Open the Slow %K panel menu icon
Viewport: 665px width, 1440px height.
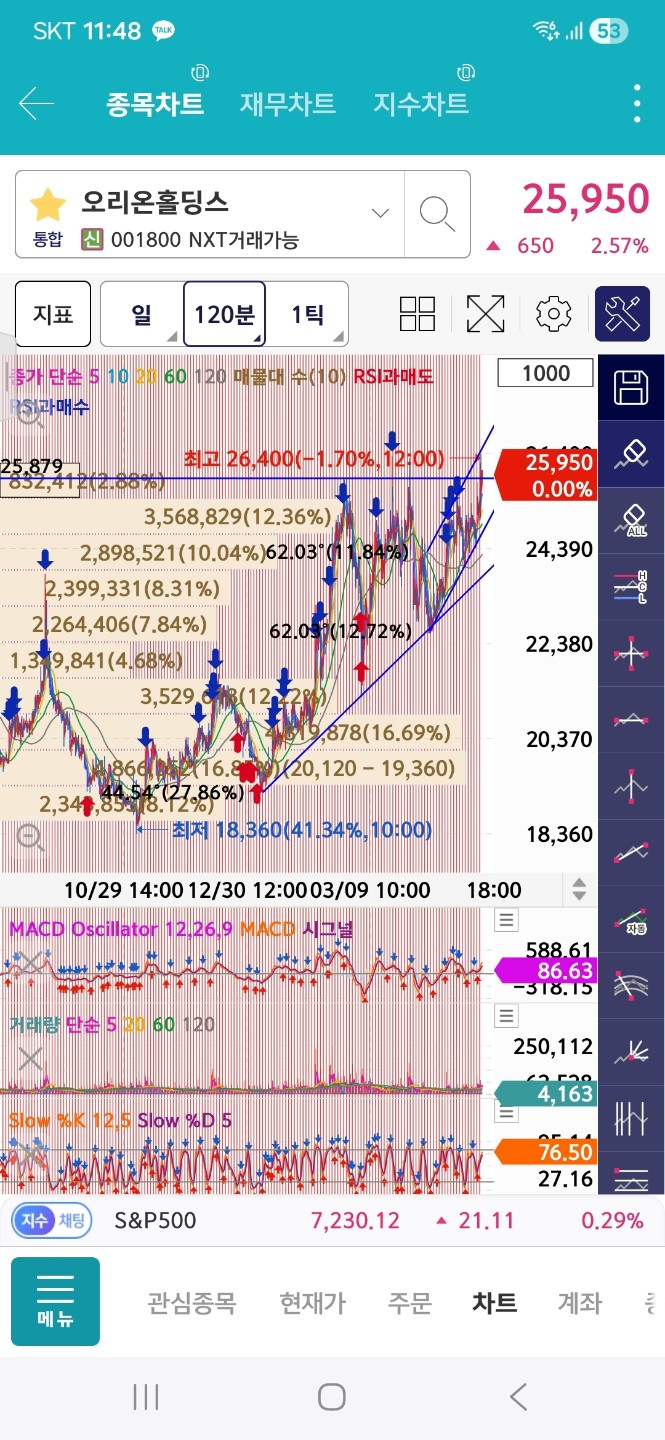[x=508, y=1112]
